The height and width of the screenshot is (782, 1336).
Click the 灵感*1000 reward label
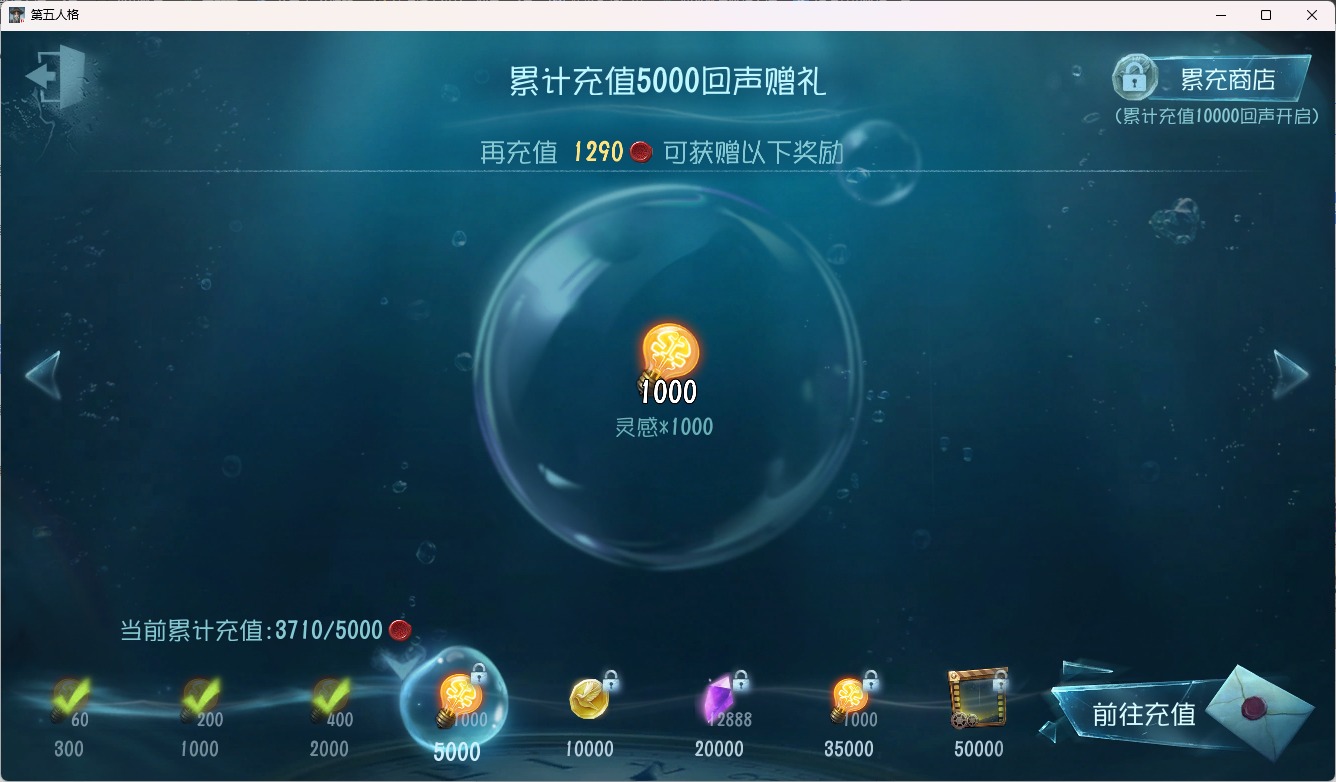coord(664,427)
